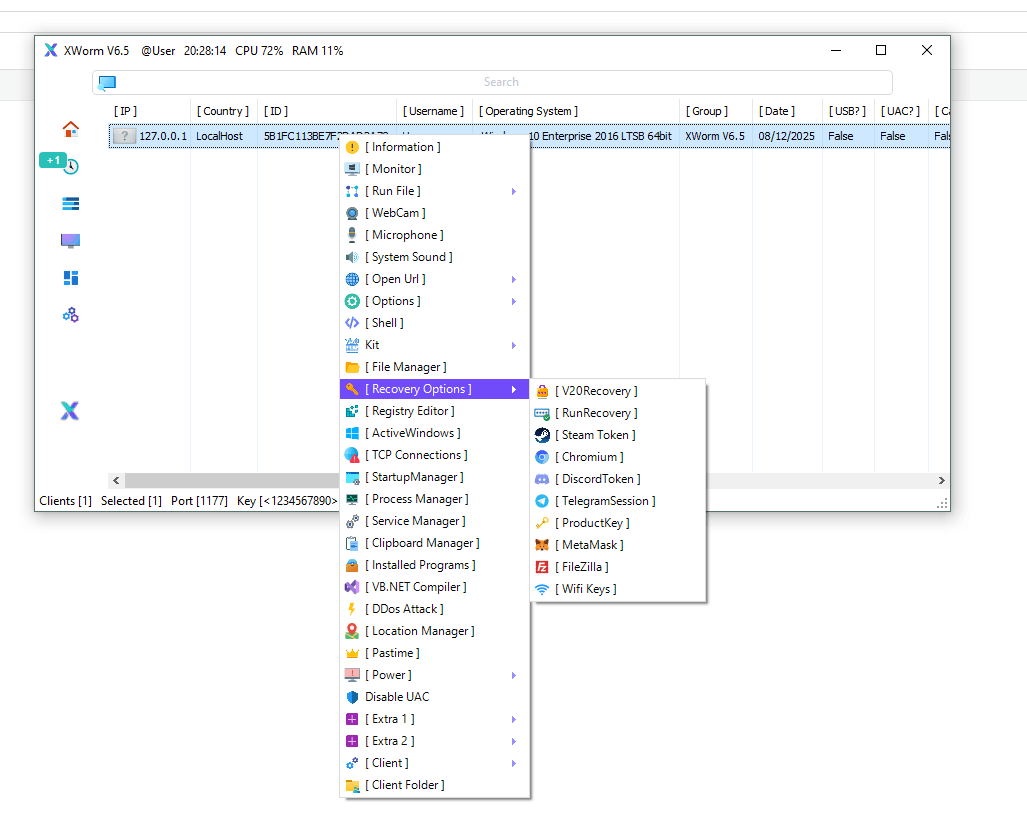Open settings via the gears sidebar icon
1027x840 pixels.
(69, 315)
